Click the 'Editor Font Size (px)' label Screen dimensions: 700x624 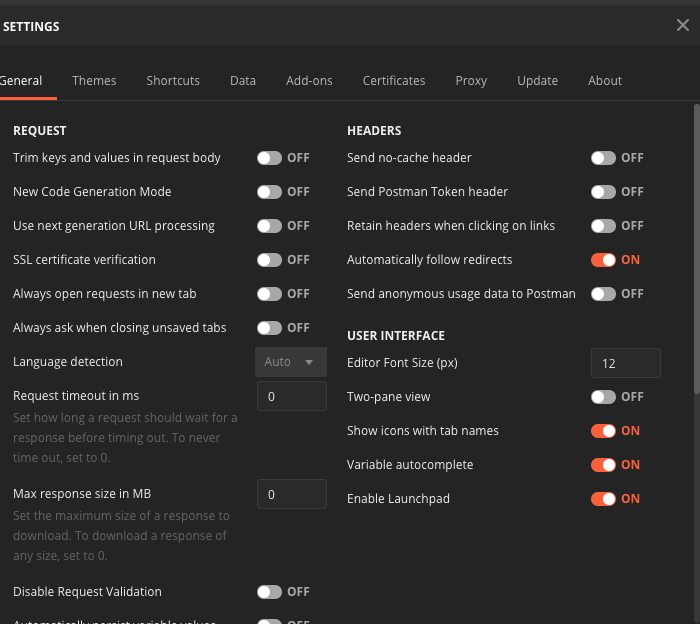(402, 363)
